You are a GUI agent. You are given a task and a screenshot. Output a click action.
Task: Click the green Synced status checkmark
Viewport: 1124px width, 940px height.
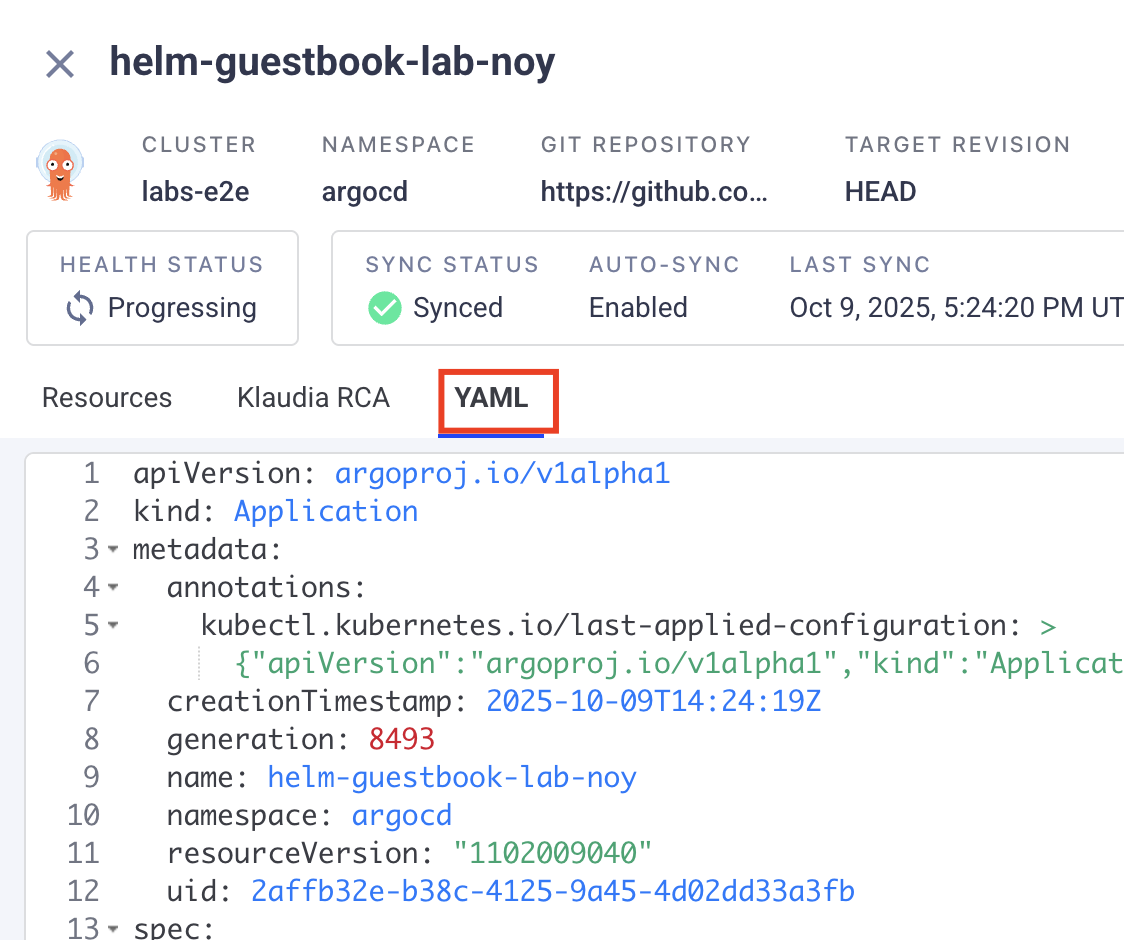[384, 308]
